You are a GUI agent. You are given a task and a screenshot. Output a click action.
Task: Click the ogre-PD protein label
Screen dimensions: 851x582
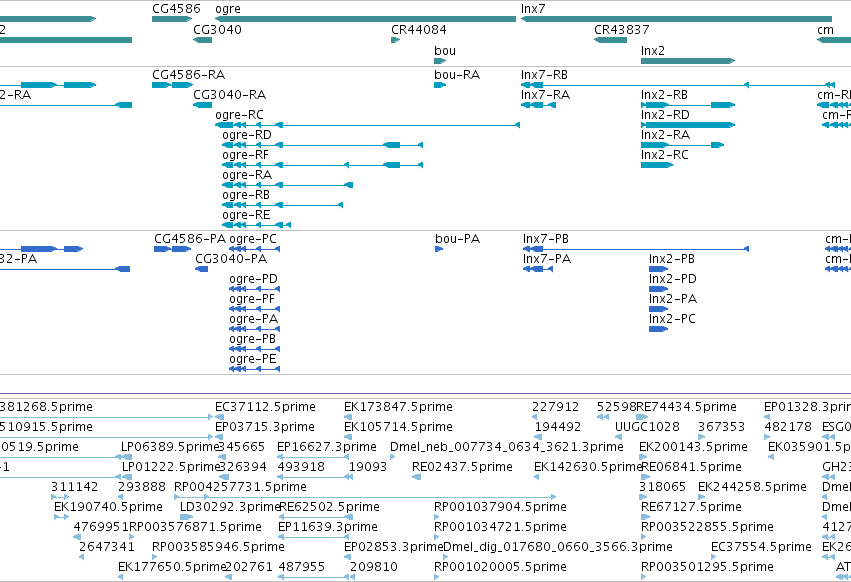pyautogui.click(x=253, y=279)
